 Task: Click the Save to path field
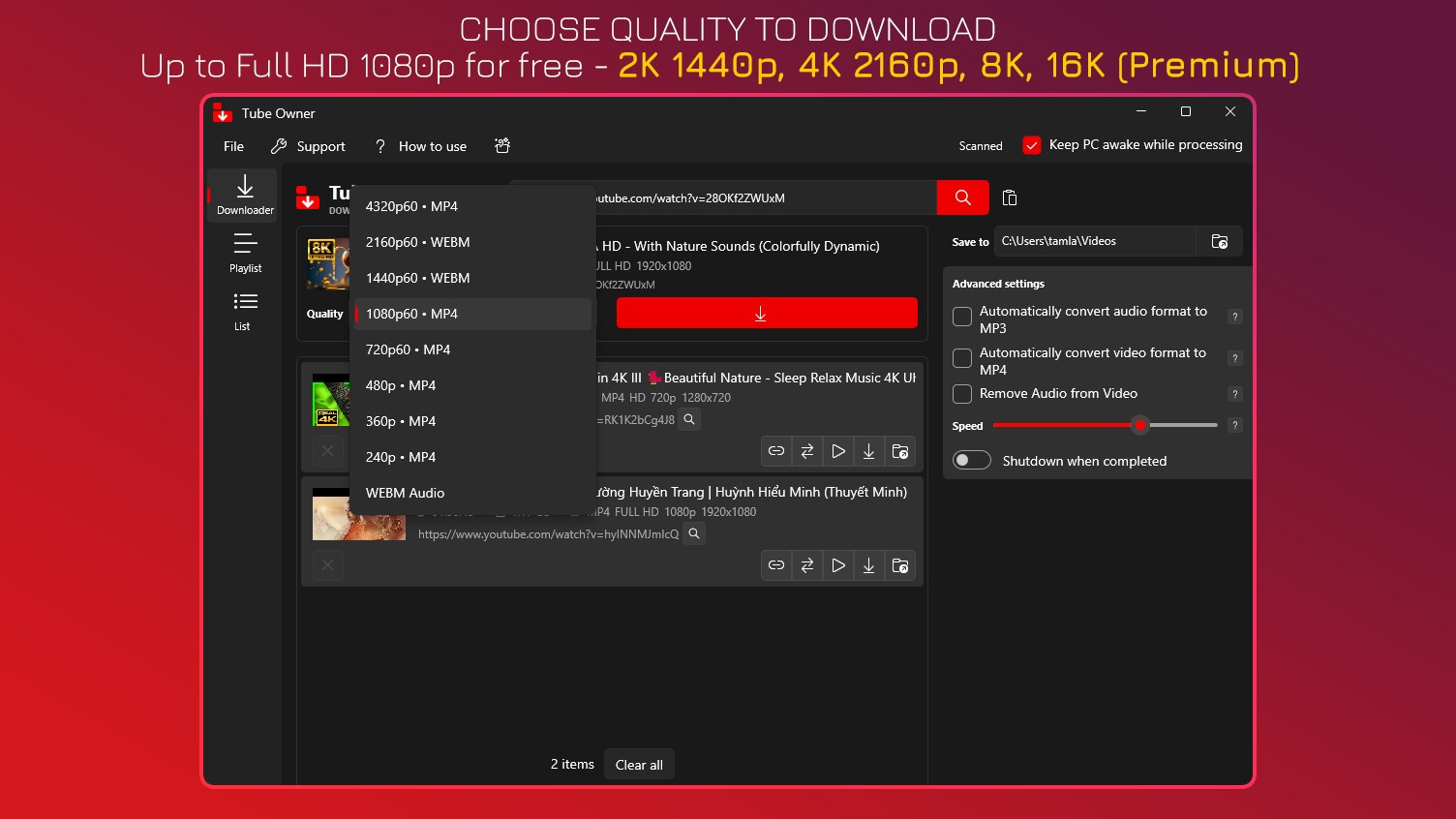(x=1095, y=241)
